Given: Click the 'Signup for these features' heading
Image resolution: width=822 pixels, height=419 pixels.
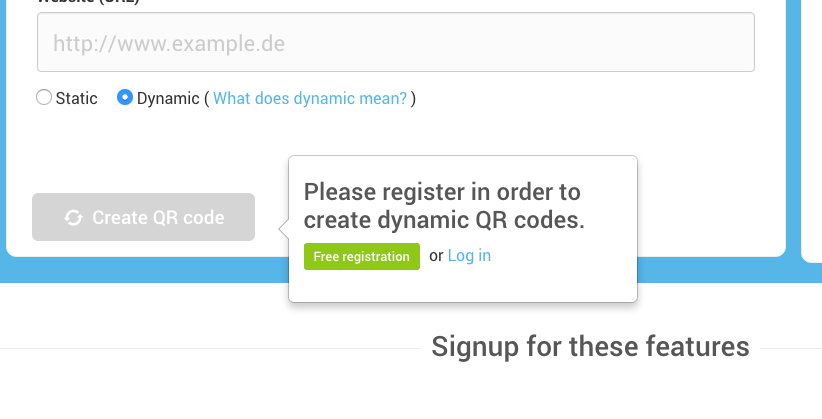Looking at the screenshot, I should pos(590,347).
